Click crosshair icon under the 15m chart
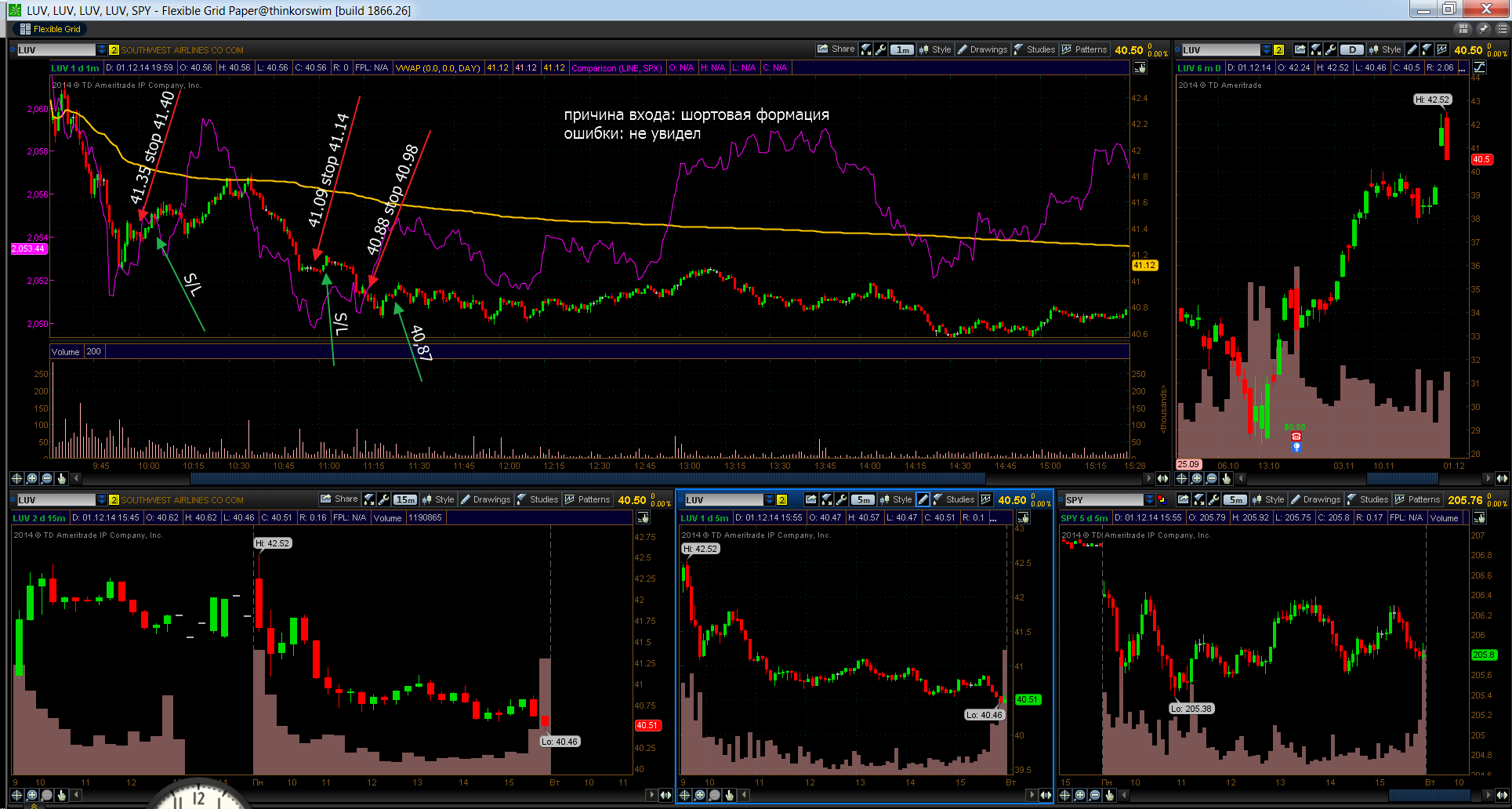Screen dimensions: 1512x809 click(16, 795)
